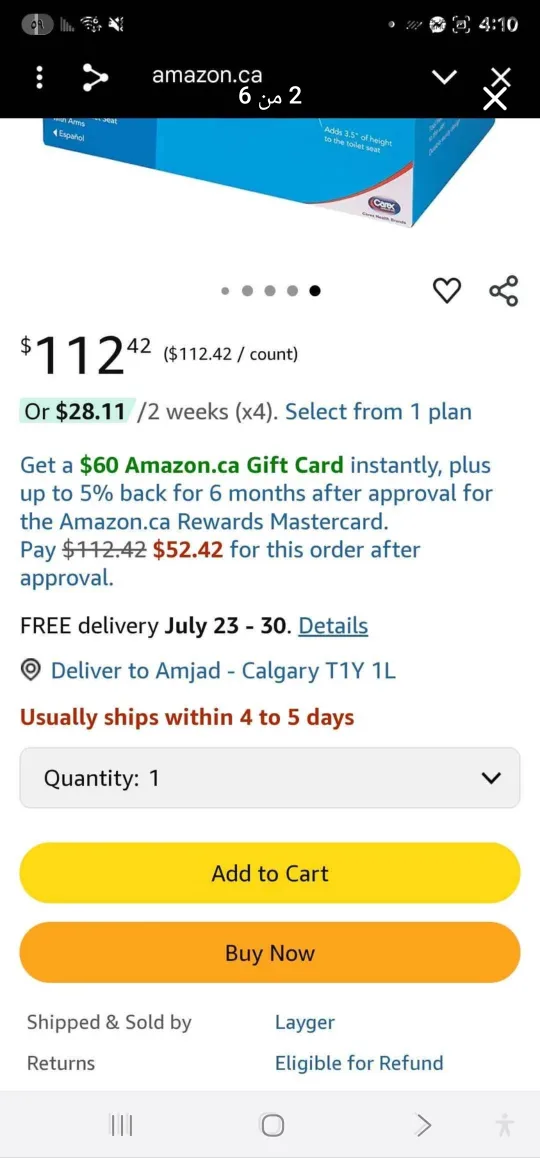Open recent apps navigation button
This screenshot has height=1158, width=540.
121,1125
